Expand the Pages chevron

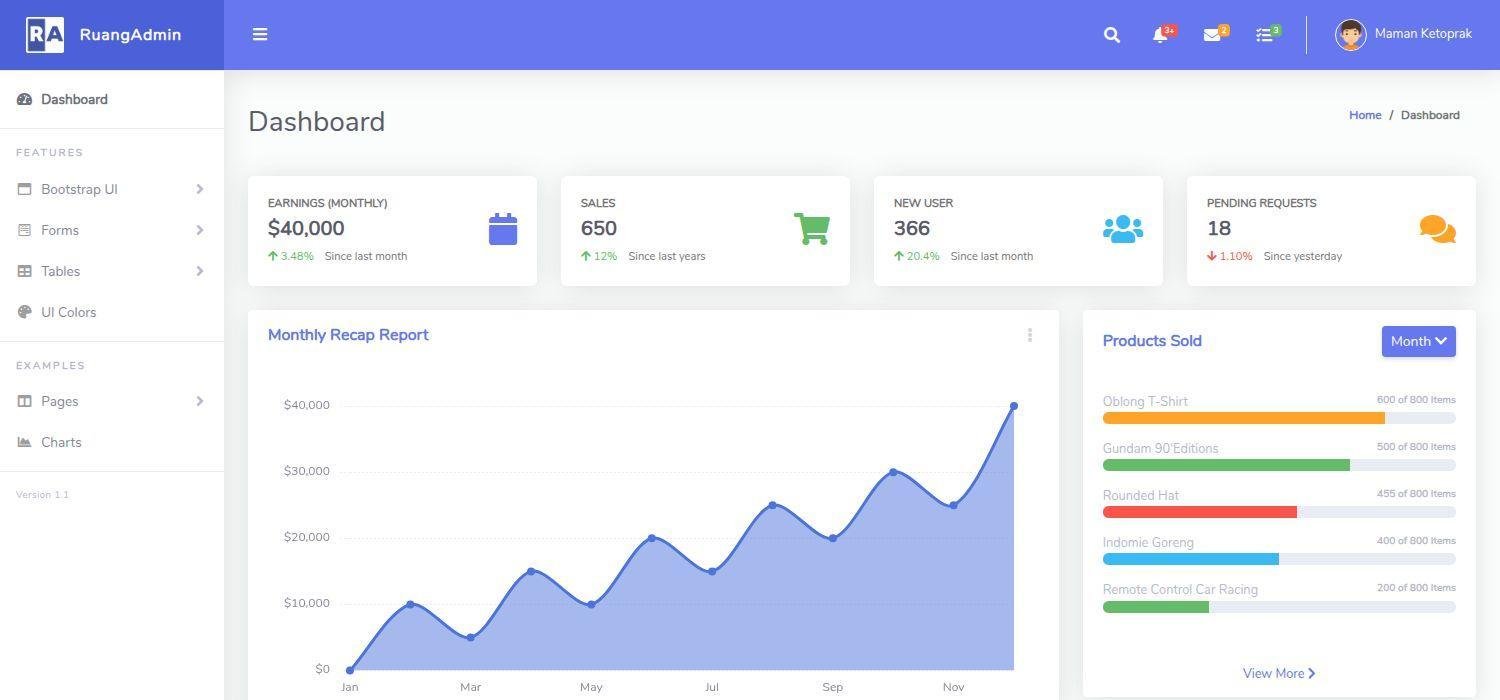(x=200, y=401)
